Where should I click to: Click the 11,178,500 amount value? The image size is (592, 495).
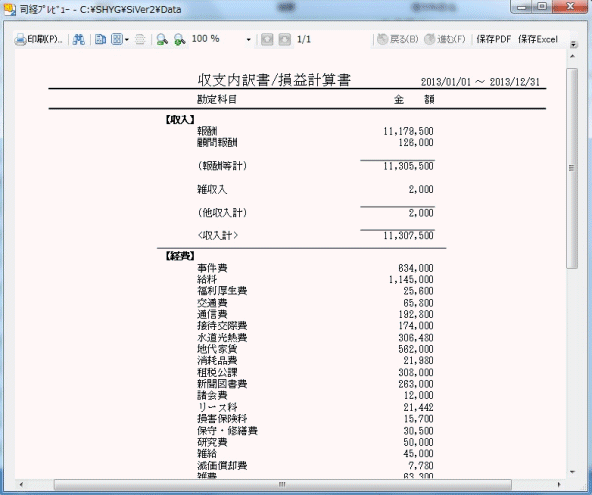tap(408, 131)
